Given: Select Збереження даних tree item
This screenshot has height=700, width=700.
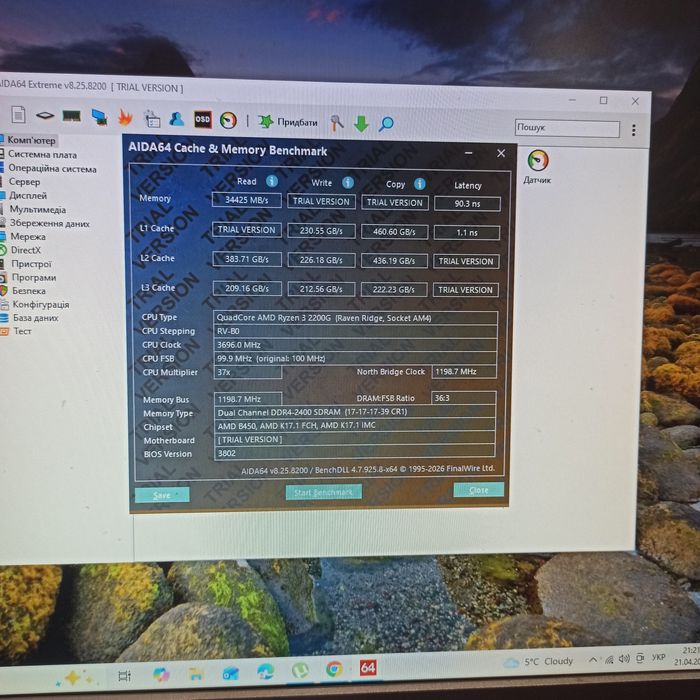Looking at the screenshot, I should (50, 223).
